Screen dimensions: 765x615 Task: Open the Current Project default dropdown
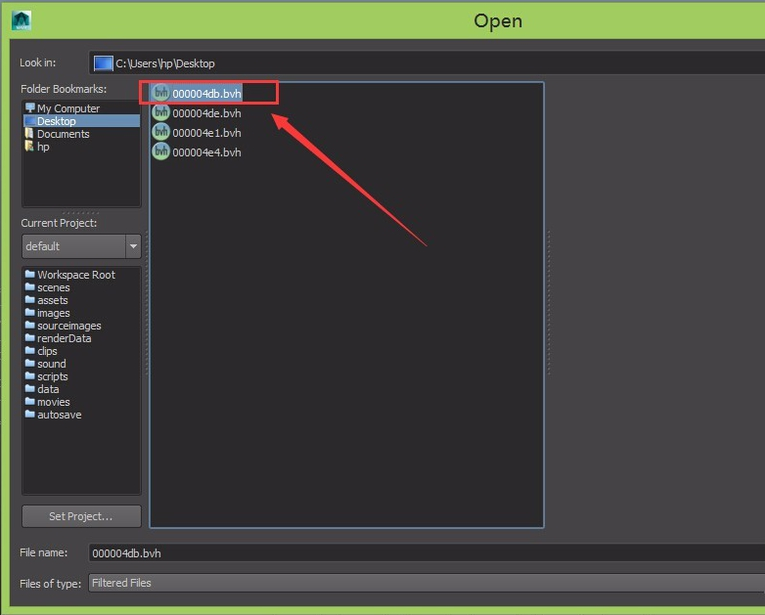81,246
